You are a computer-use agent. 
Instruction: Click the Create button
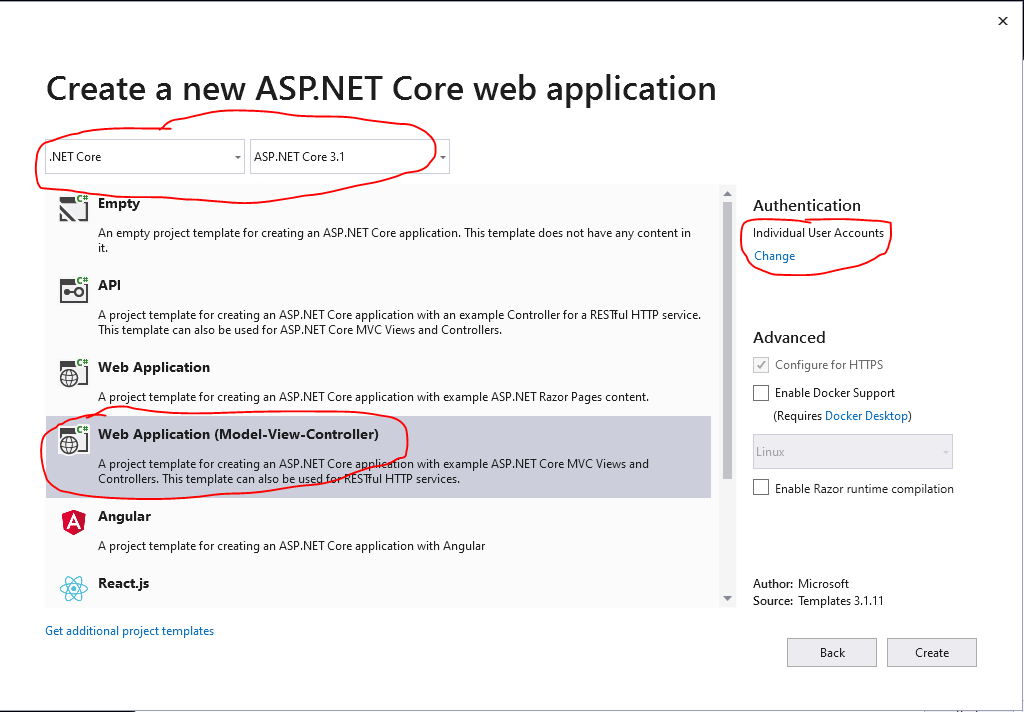(x=931, y=653)
